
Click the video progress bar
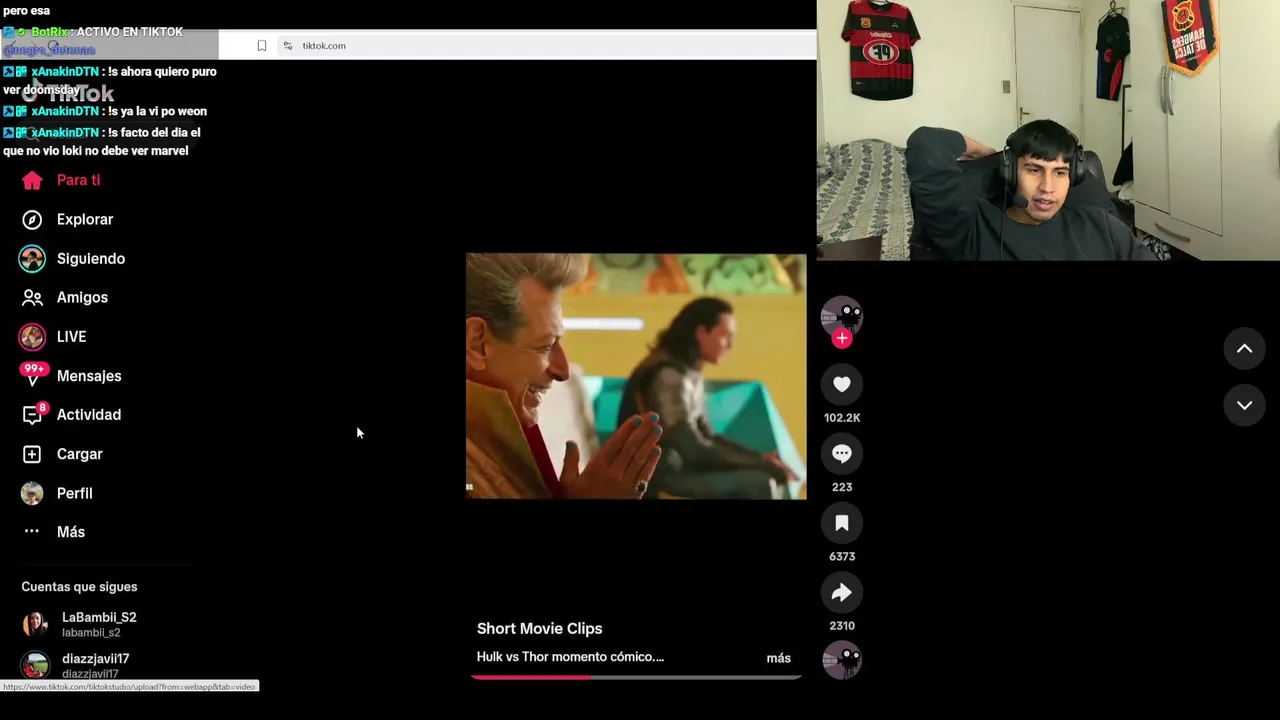pos(636,677)
